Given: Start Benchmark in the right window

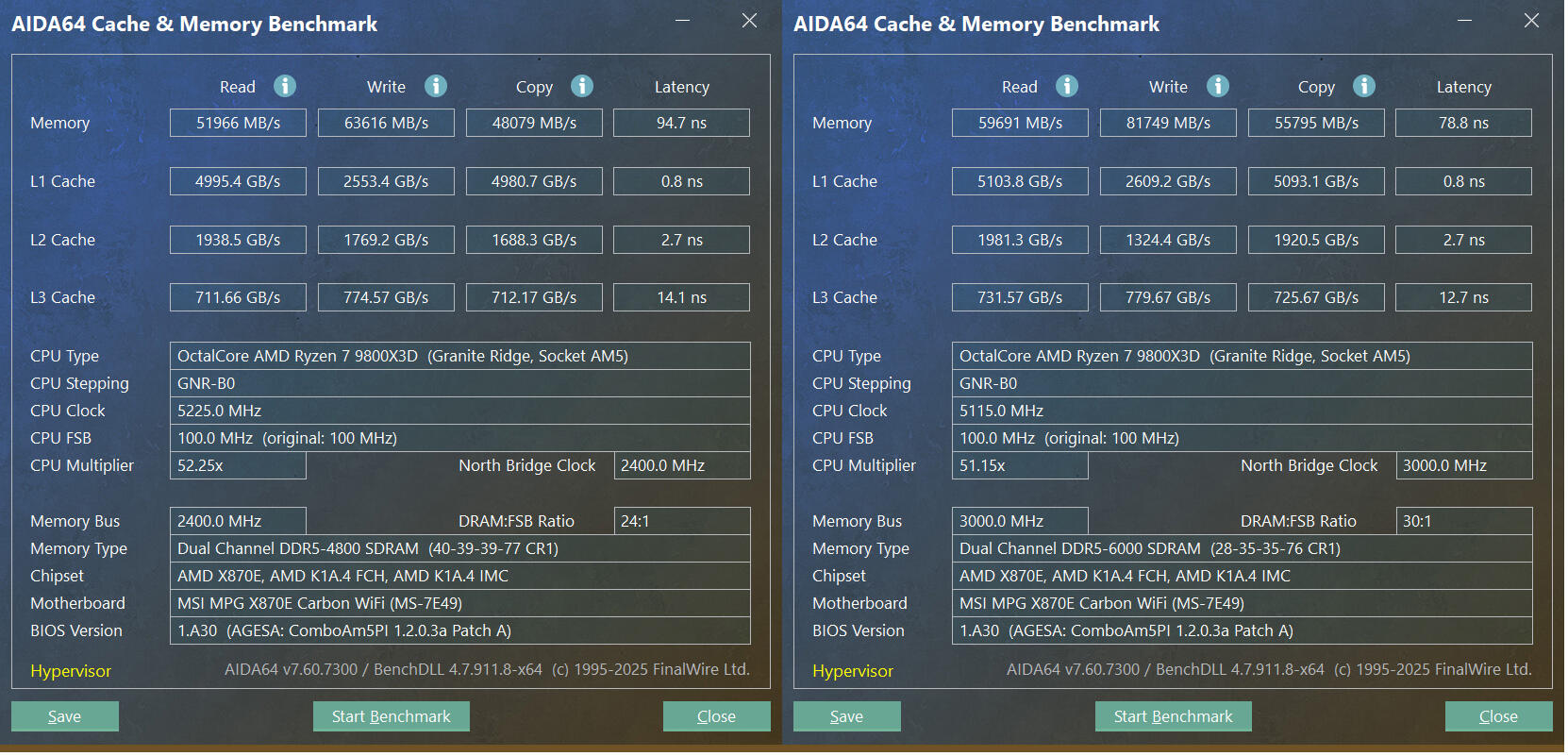Looking at the screenshot, I should (1174, 716).
